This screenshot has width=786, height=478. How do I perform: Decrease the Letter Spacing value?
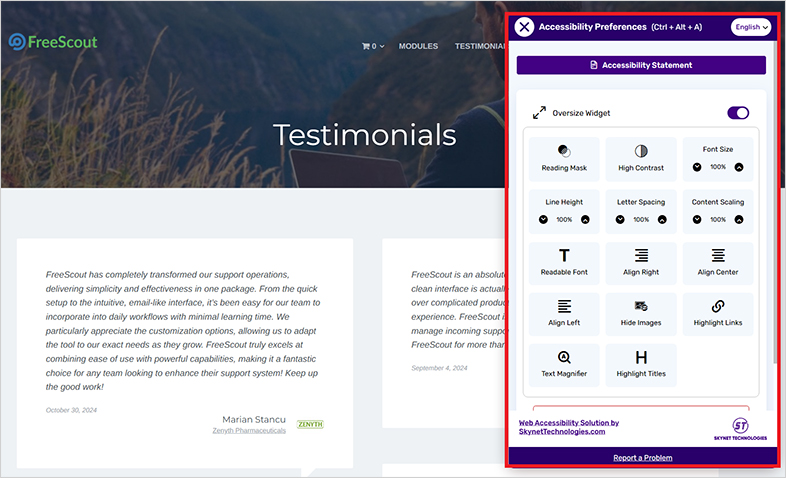620,219
